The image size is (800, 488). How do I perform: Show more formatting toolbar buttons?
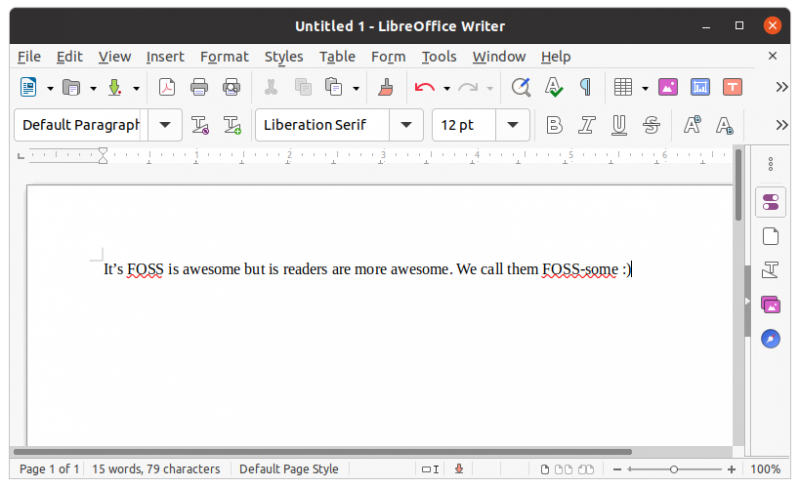782,125
